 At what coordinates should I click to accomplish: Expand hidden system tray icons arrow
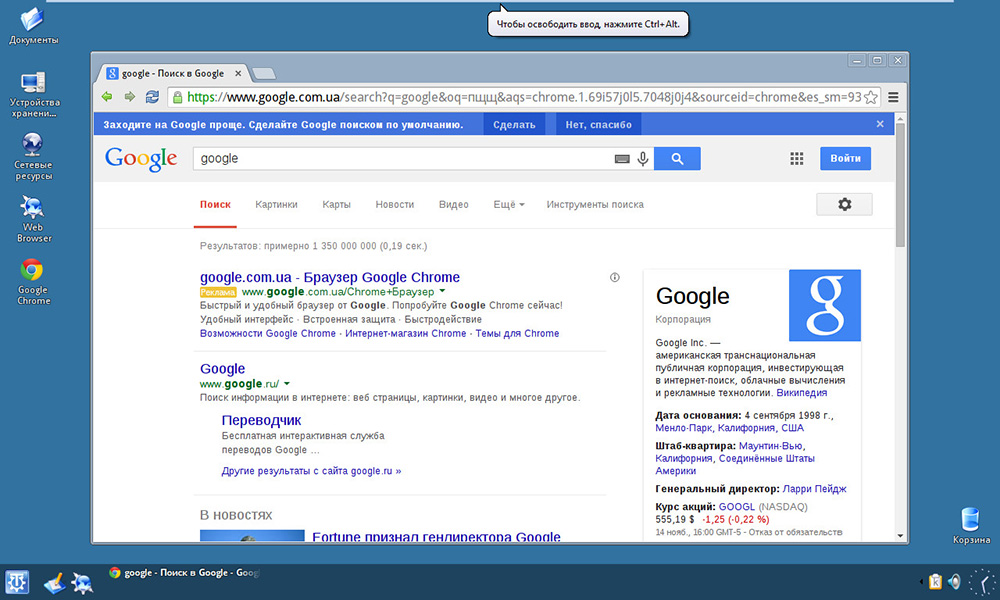click(921, 582)
